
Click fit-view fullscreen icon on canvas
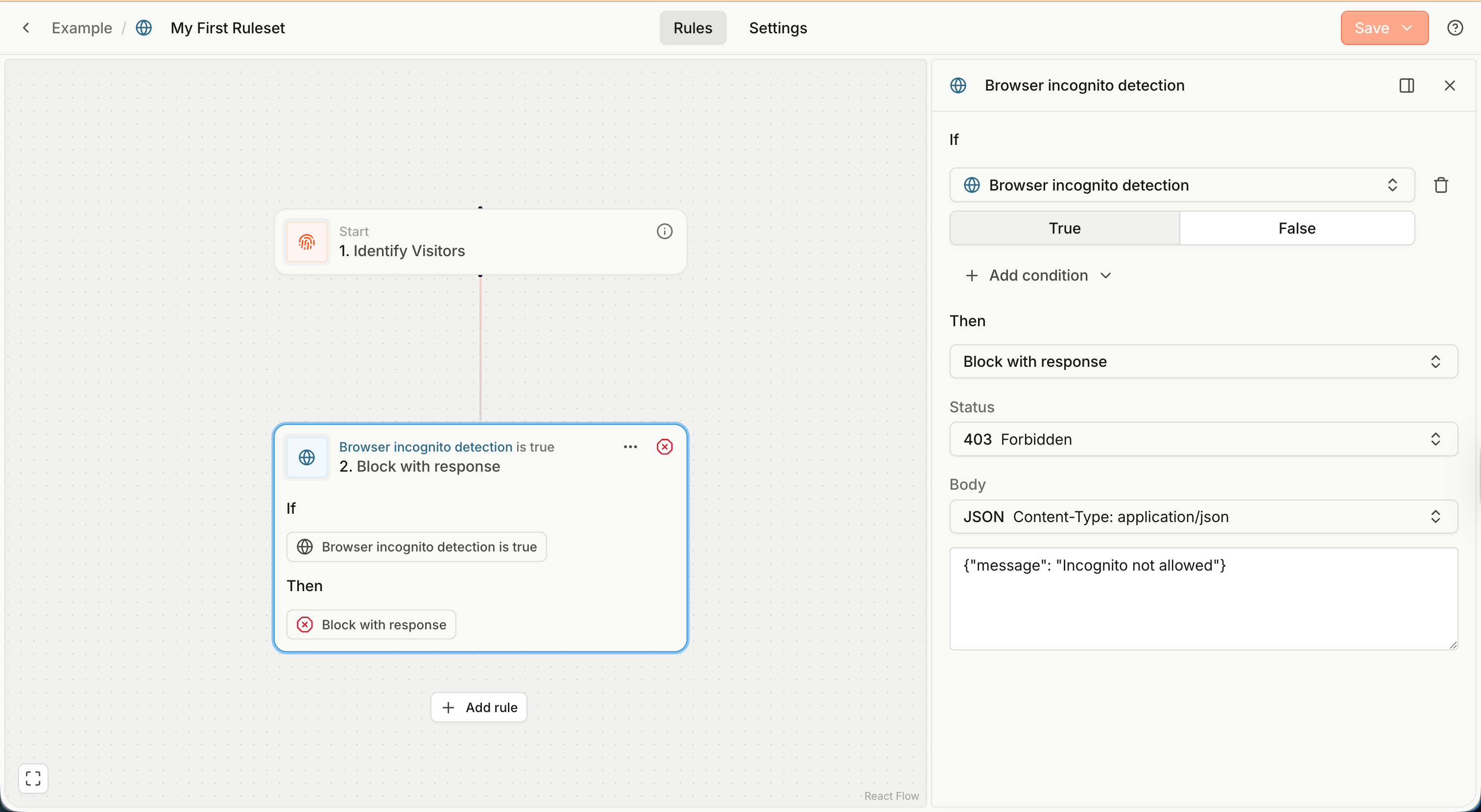click(33, 778)
